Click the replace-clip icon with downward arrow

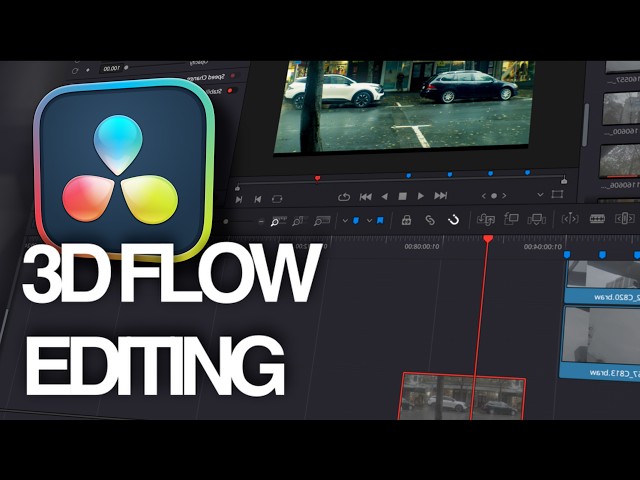pos(536,219)
